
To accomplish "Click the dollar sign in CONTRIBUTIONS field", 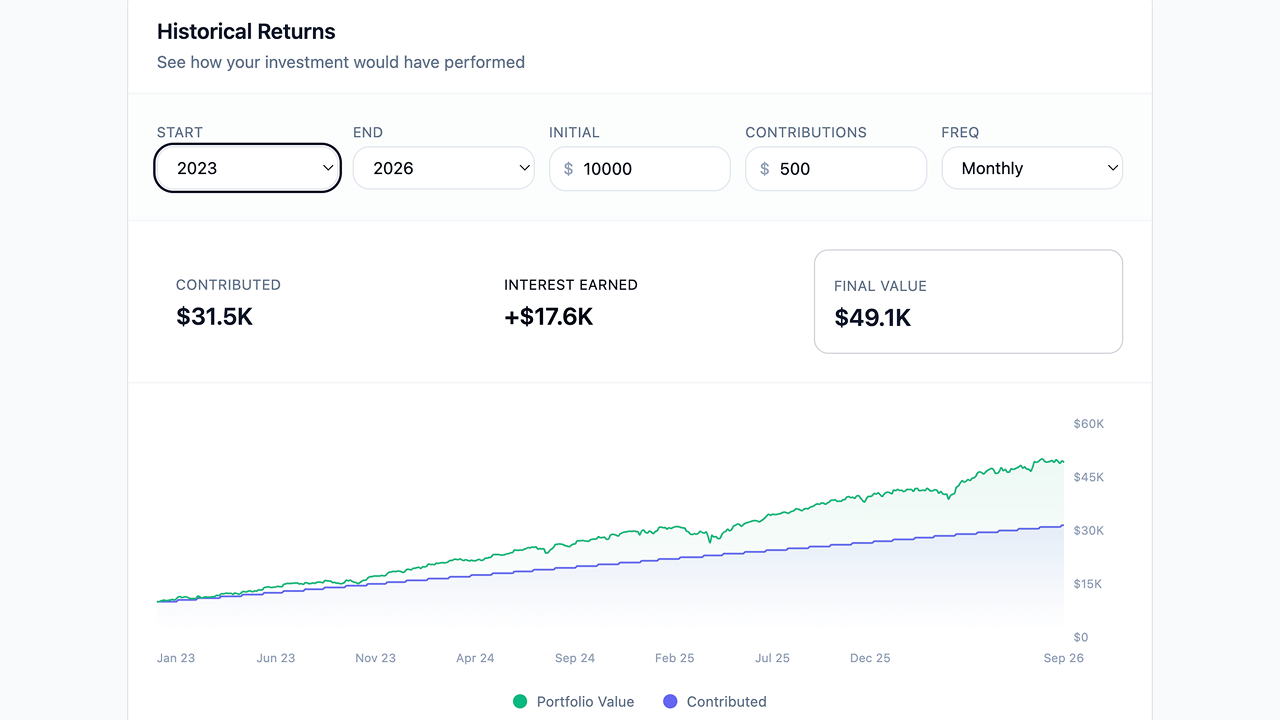I will (x=764, y=169).
